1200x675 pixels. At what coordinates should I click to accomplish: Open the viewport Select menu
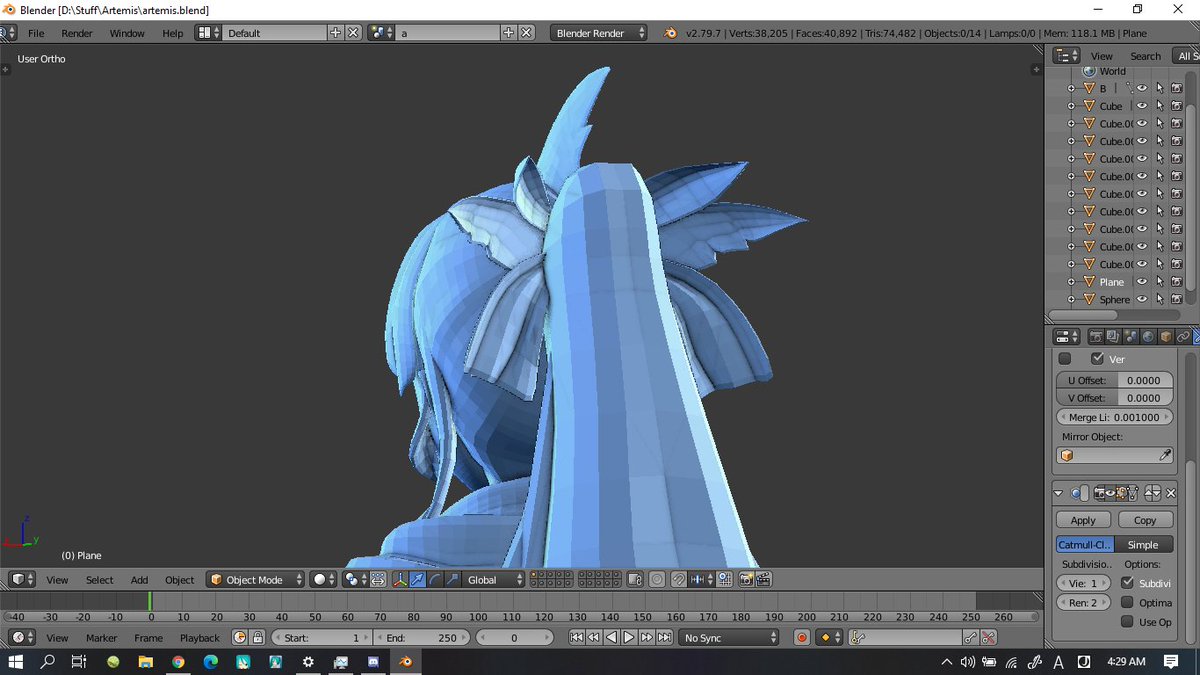[x=99, y=579]
